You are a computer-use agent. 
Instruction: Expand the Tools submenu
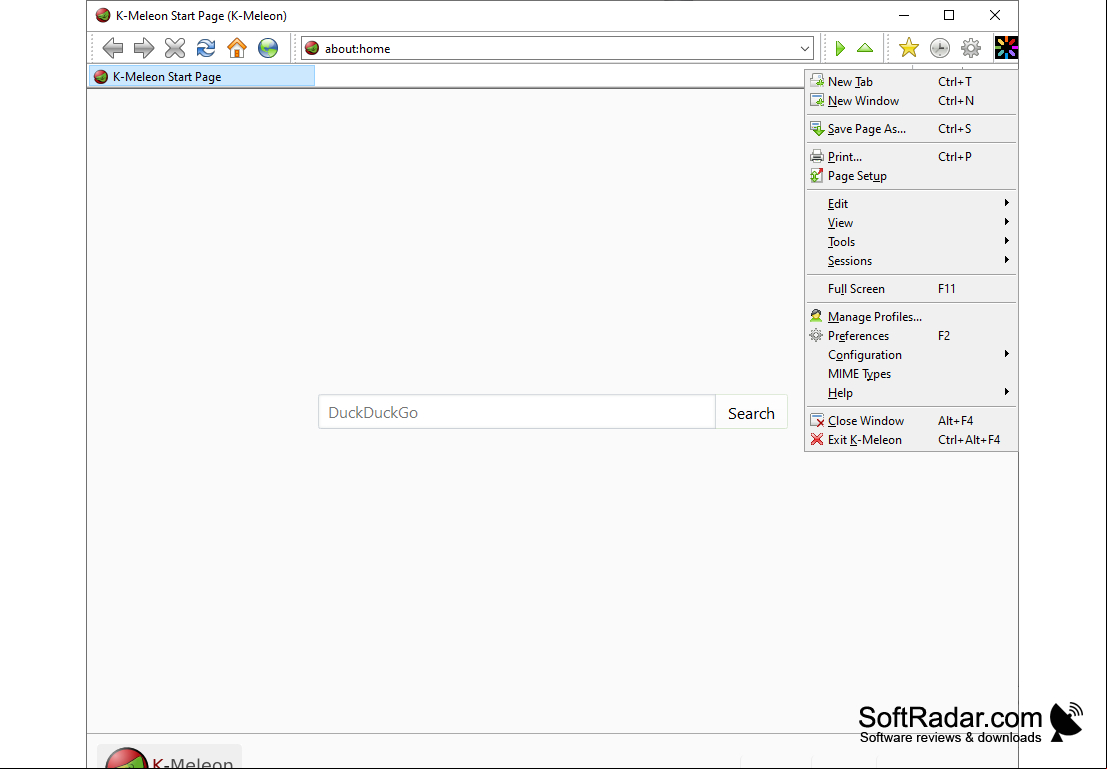pyautogui.click(x=911, y=242)
